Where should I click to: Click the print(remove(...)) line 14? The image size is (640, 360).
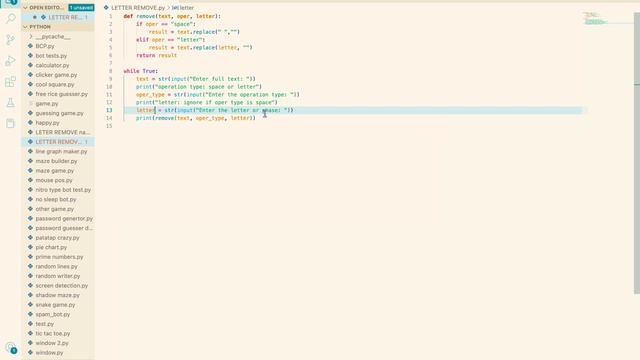coord(196,118)
